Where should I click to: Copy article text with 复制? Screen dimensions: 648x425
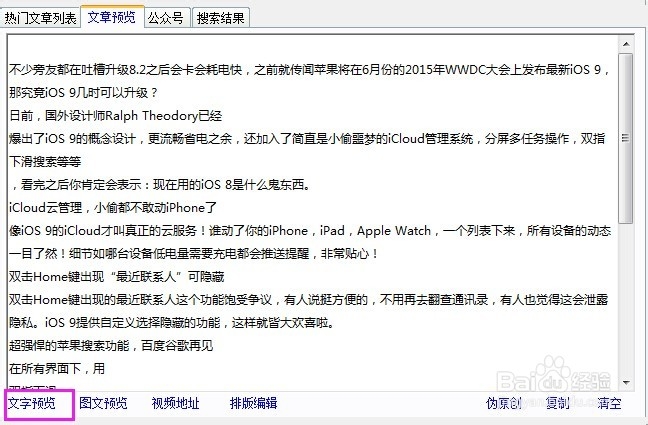point(557,403)
